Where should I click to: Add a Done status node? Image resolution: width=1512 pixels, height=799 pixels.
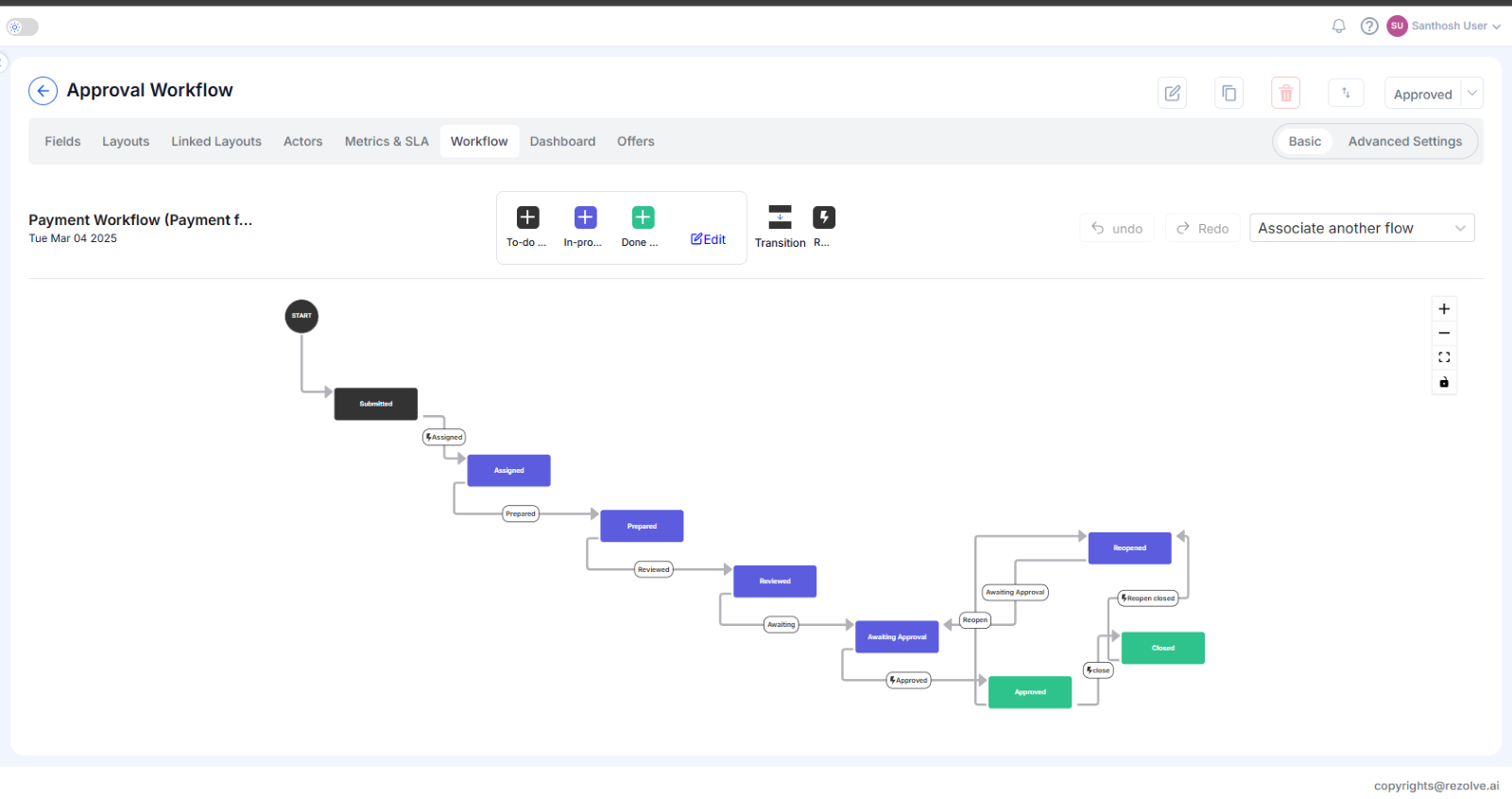(x=643, y=217)
